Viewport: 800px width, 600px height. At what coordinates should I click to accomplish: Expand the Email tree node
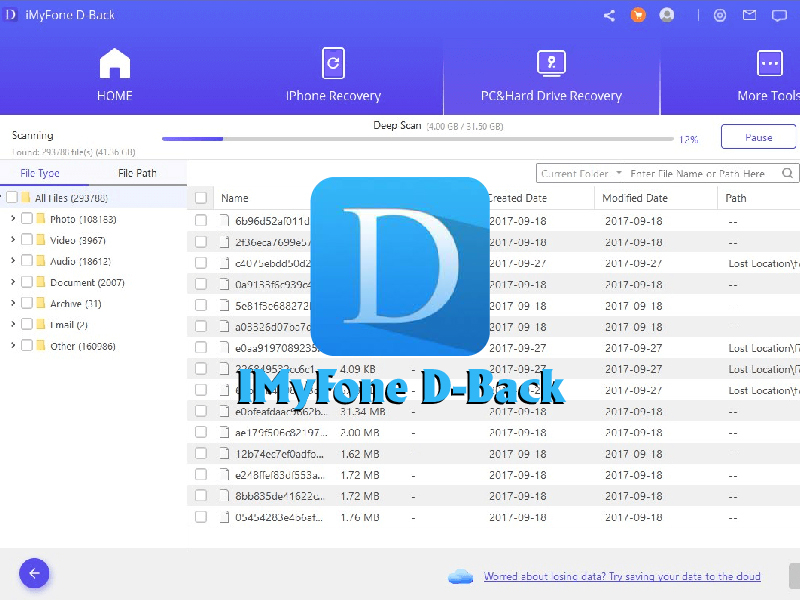tap(13, 324)
